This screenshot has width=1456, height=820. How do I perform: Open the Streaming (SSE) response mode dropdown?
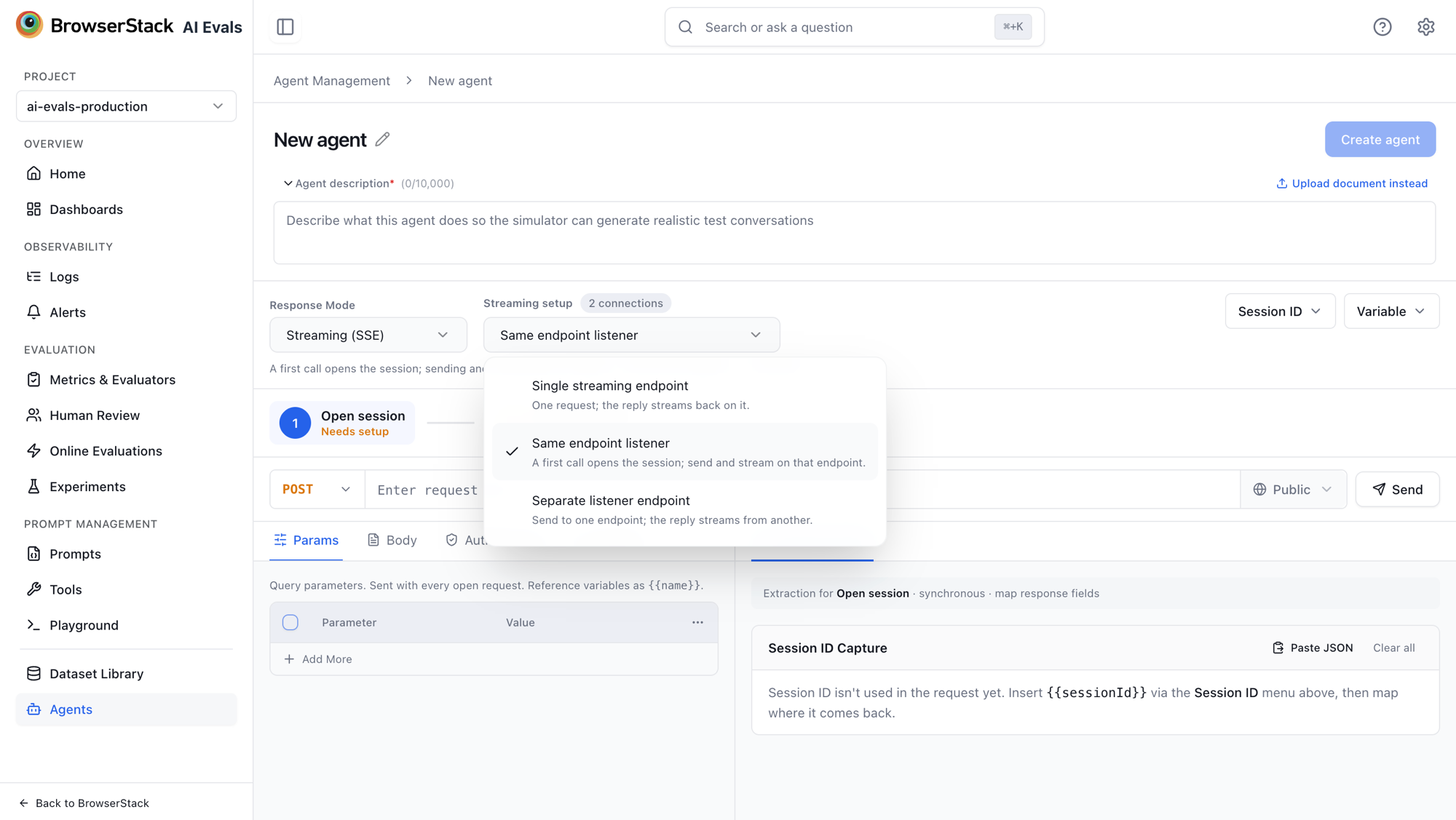coord(368,335)
